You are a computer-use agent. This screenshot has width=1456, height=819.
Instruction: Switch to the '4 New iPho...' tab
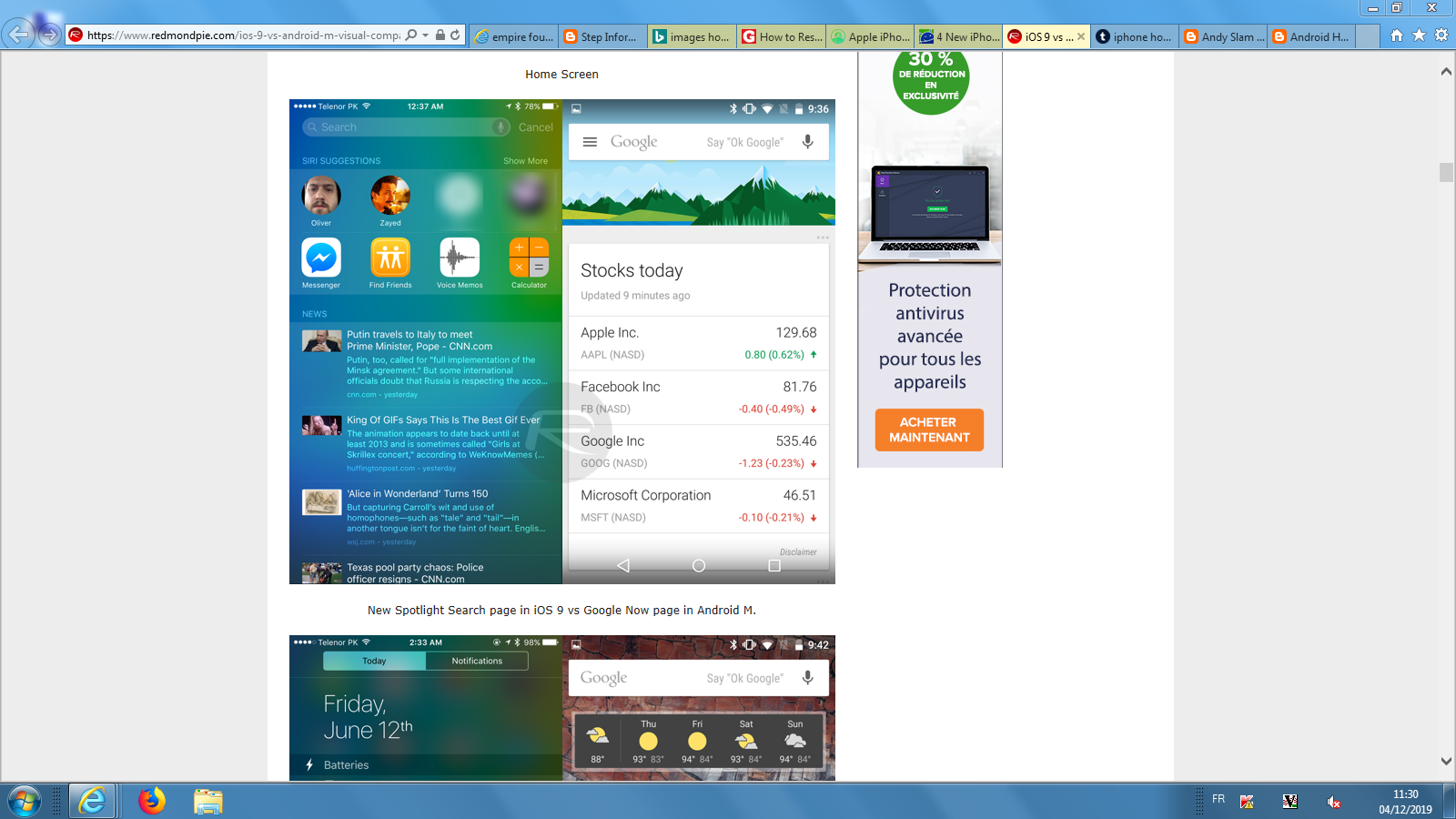coord(959,36)
